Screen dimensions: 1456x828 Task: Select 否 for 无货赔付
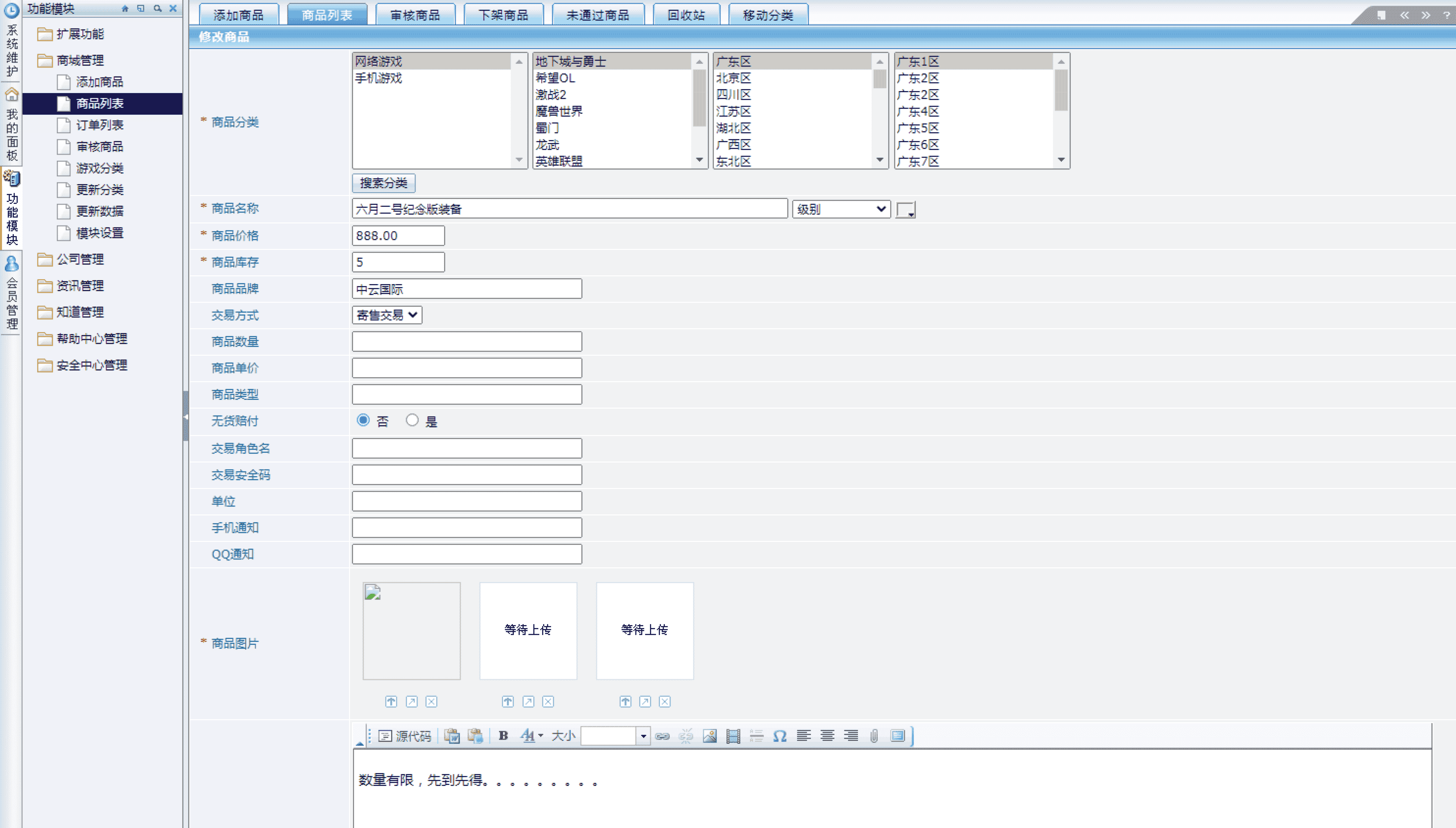point(363,420)
